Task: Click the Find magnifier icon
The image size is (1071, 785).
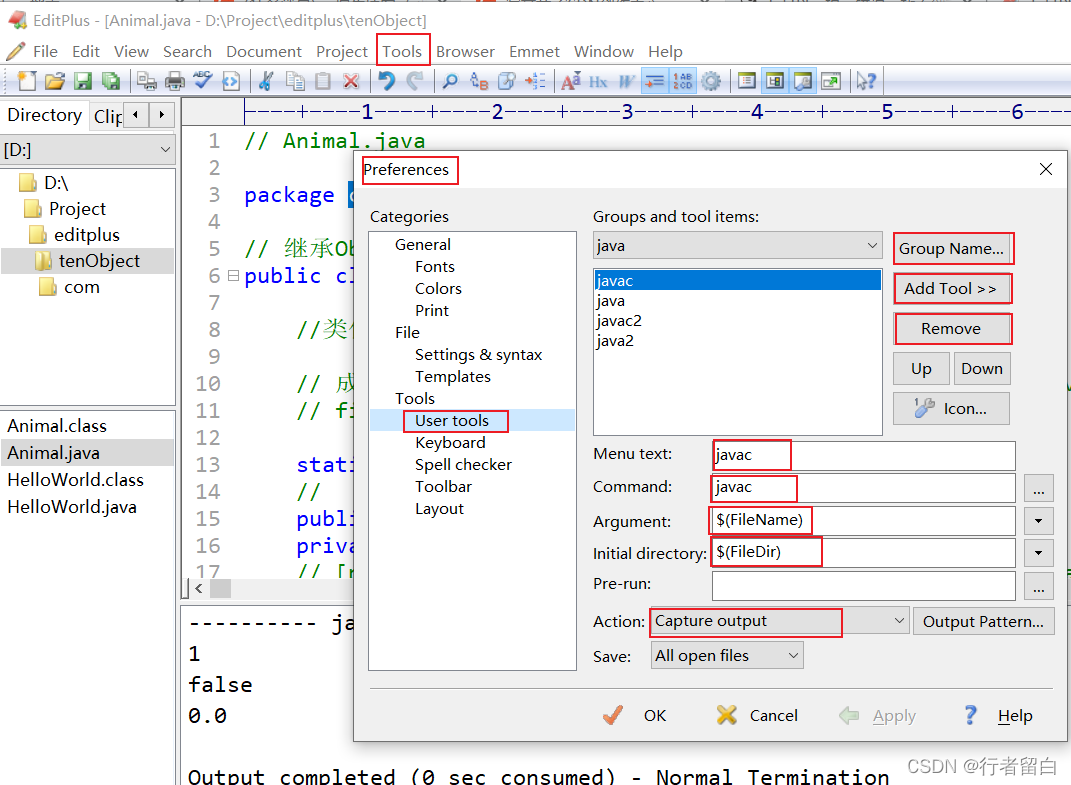Action: 450,81
